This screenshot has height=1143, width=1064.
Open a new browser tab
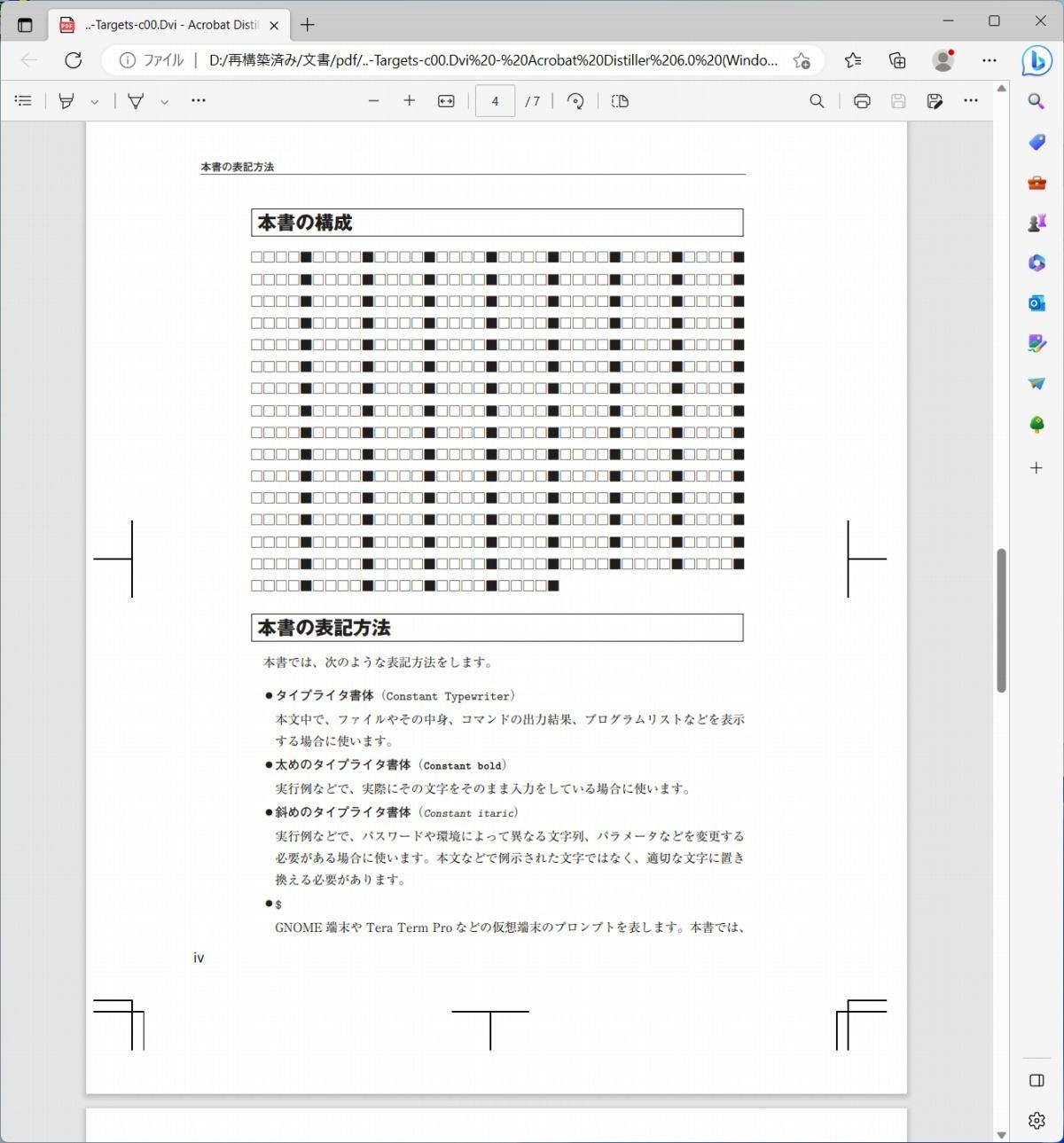point(308,25)
